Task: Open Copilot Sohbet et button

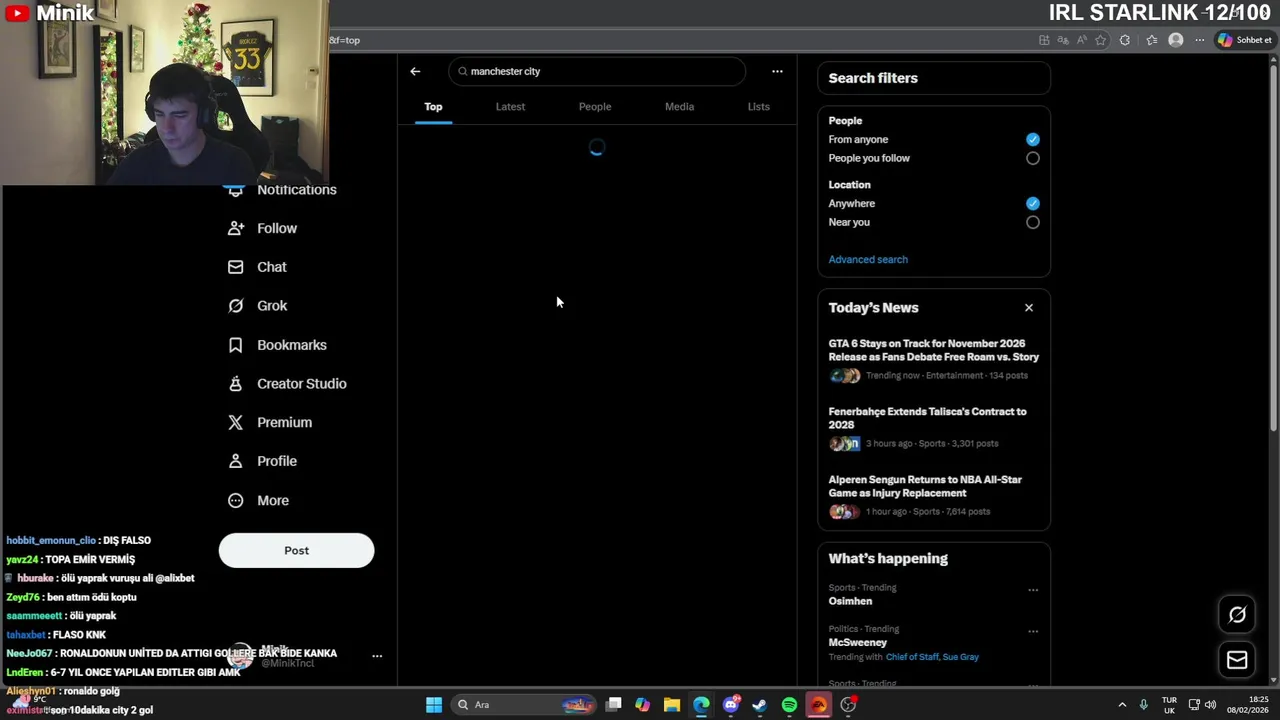Action: (x=1245, y=40)
